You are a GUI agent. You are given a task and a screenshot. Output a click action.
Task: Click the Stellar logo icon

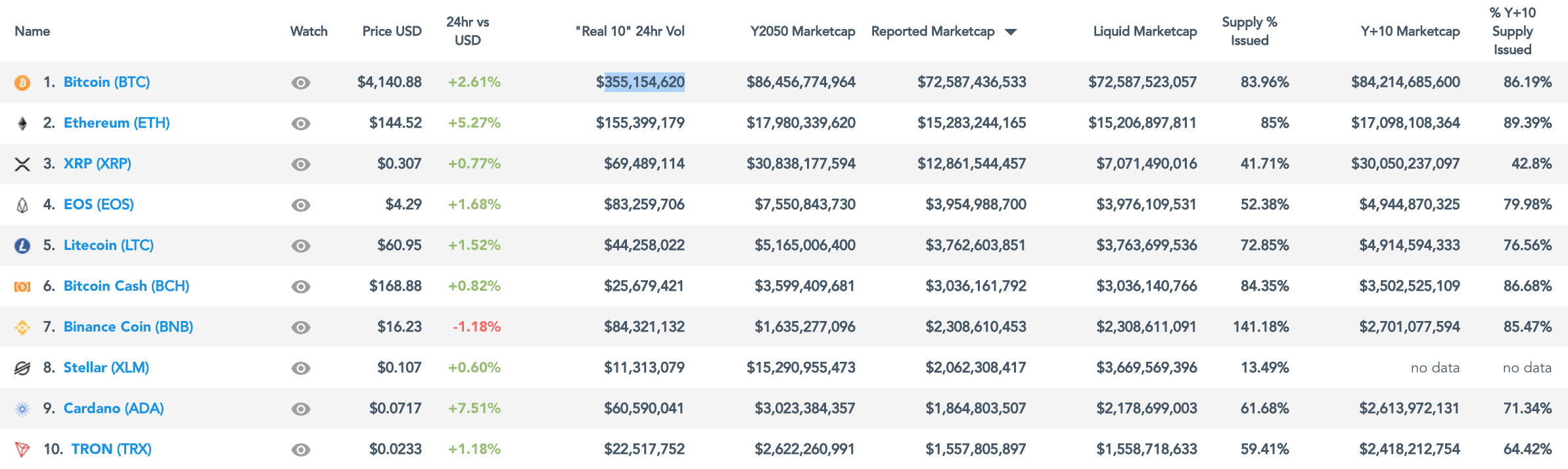[22, 368]
